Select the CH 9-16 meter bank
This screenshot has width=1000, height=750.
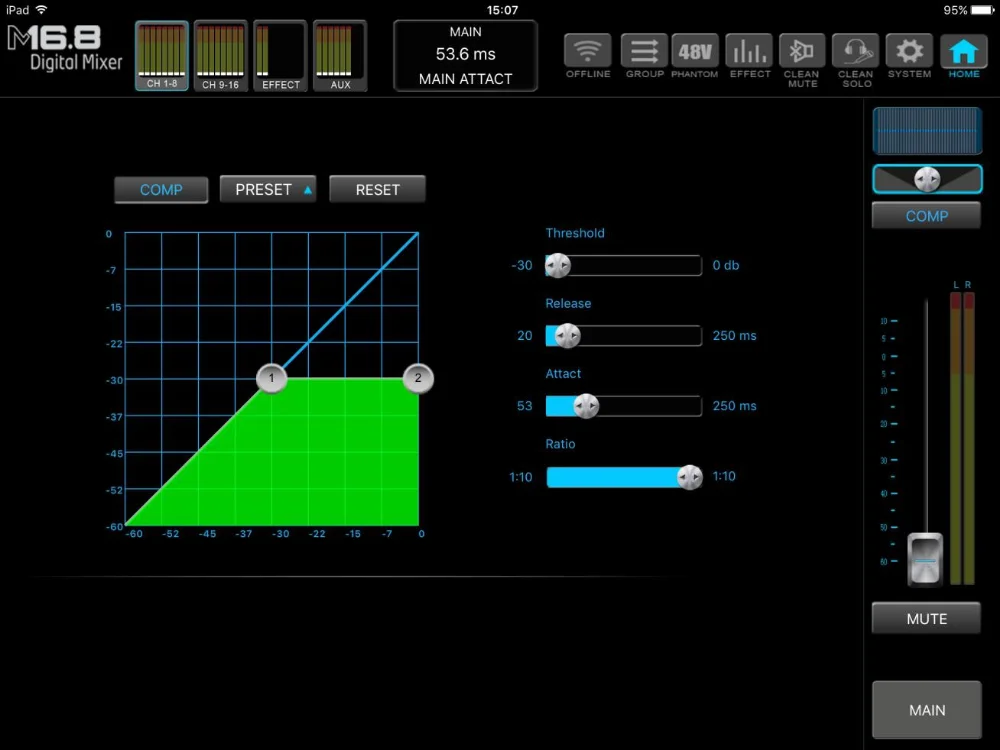(x=221, y=56)
